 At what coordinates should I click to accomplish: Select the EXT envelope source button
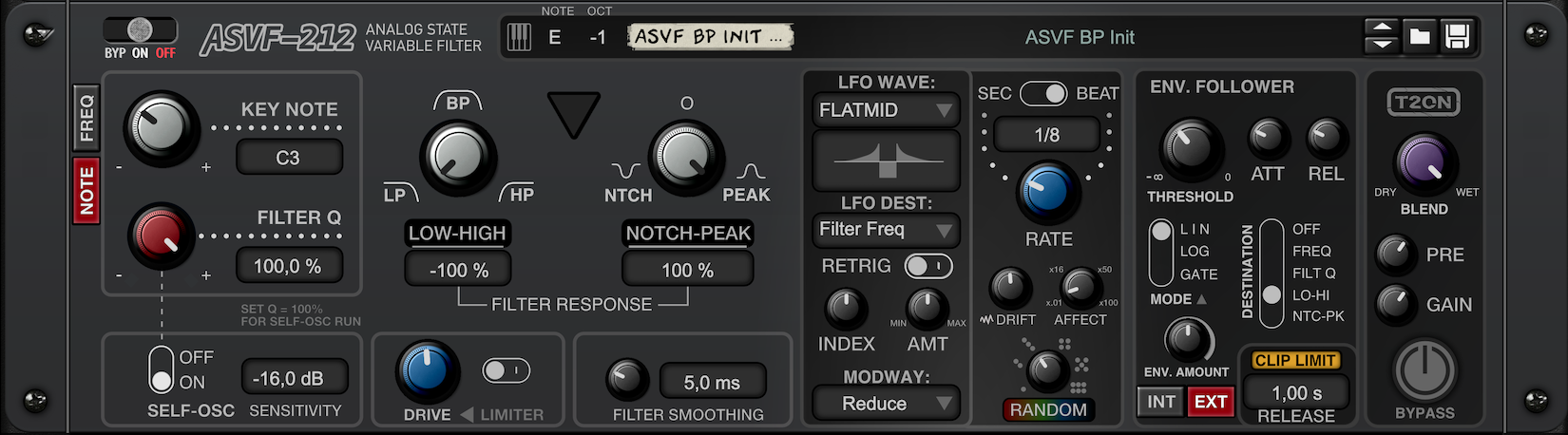(1210, 402)
